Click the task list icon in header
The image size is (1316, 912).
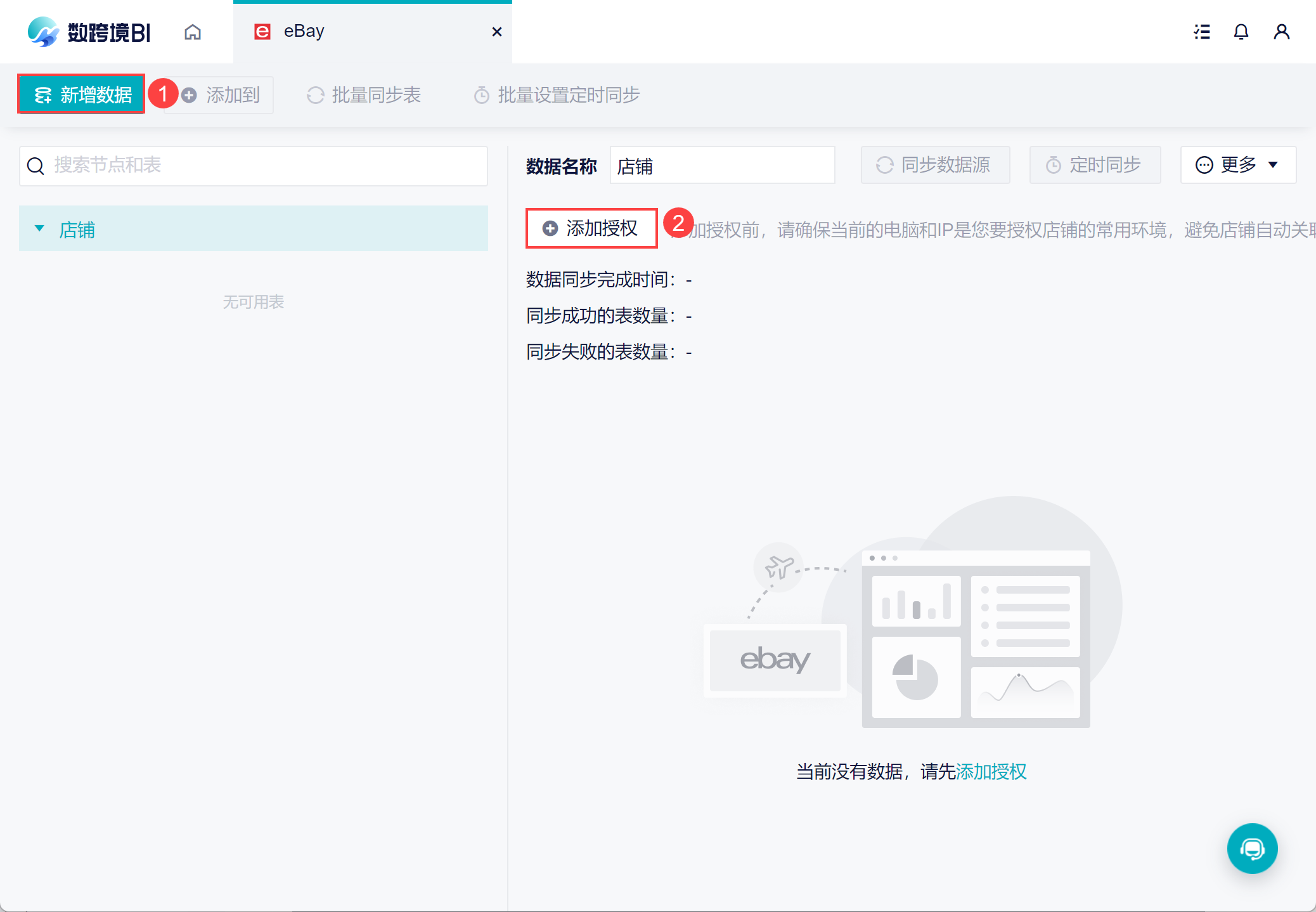(x=1202, y=32)
